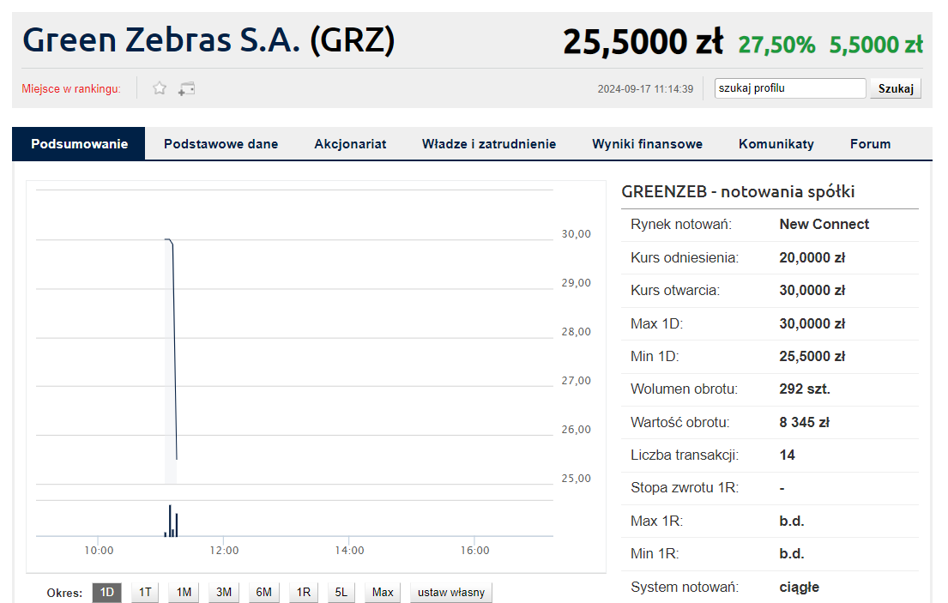Add stock to portfolio with the wallet icon
The width and height of the screenshot is (948, 603).
[186, 89]
